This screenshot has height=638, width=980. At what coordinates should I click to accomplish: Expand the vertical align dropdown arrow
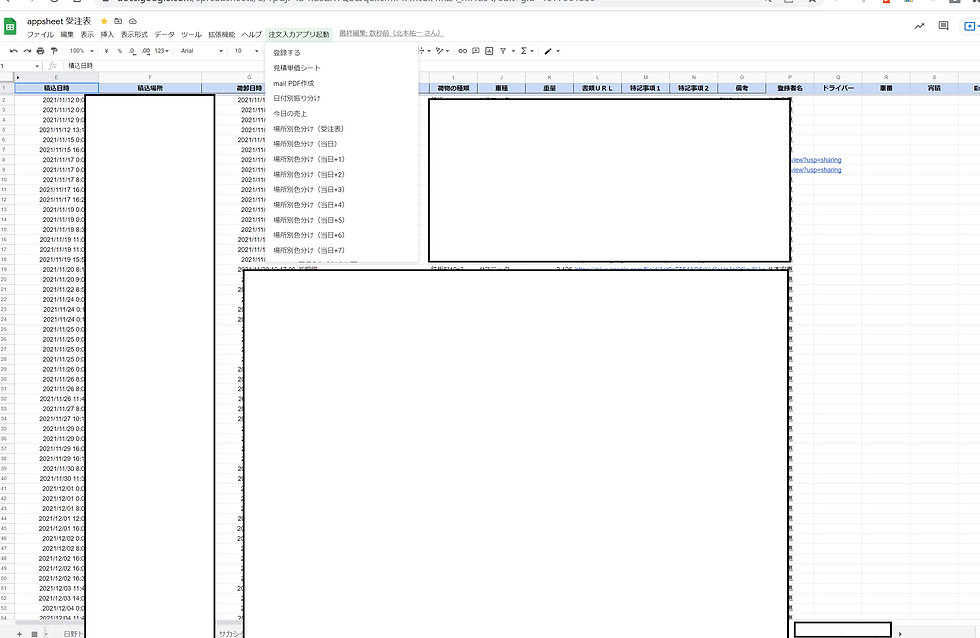point(429,51)
